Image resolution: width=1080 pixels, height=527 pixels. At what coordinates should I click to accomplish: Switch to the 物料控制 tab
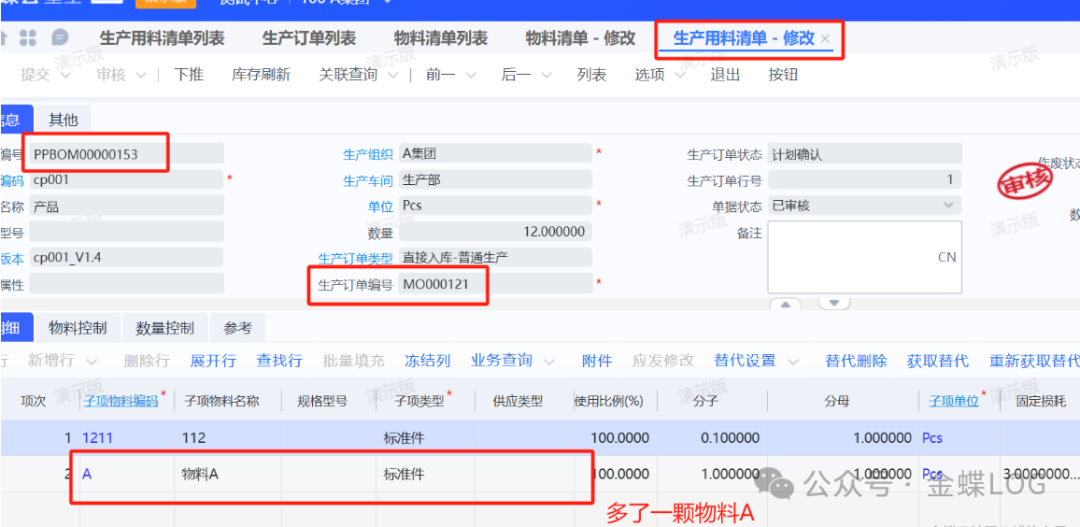78,328
